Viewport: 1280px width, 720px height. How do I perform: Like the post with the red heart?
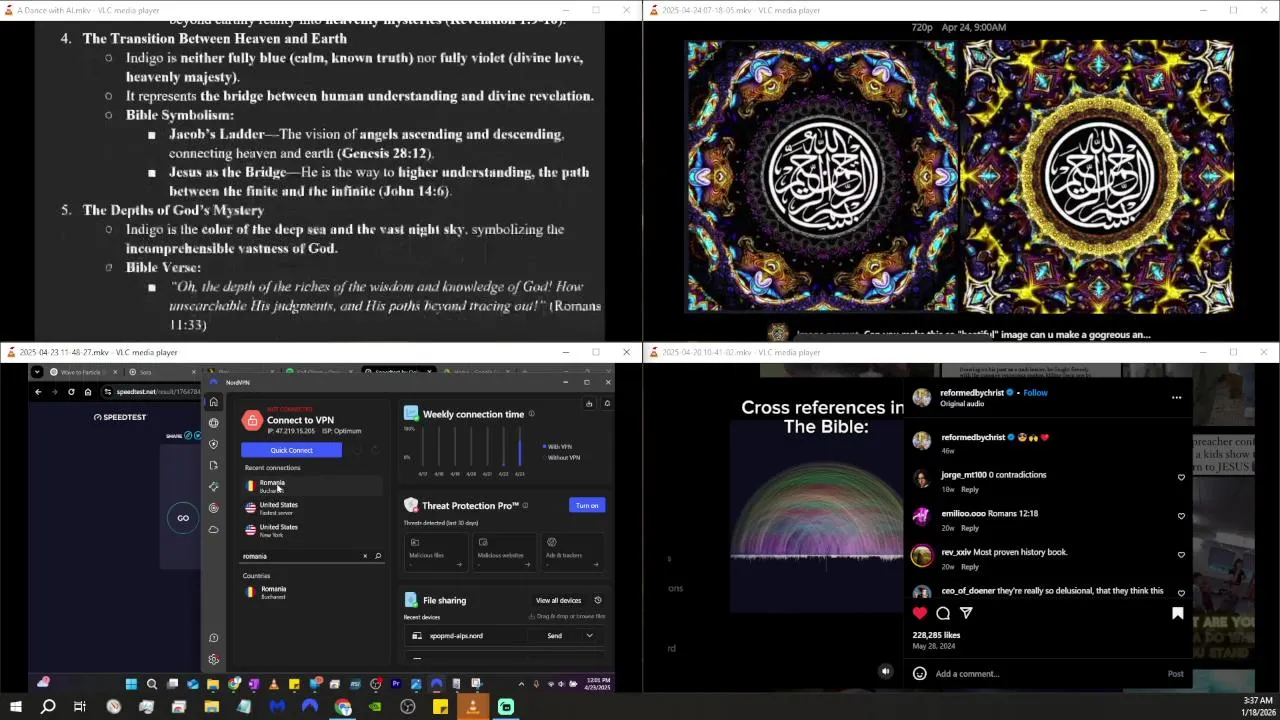coord(920,613)
